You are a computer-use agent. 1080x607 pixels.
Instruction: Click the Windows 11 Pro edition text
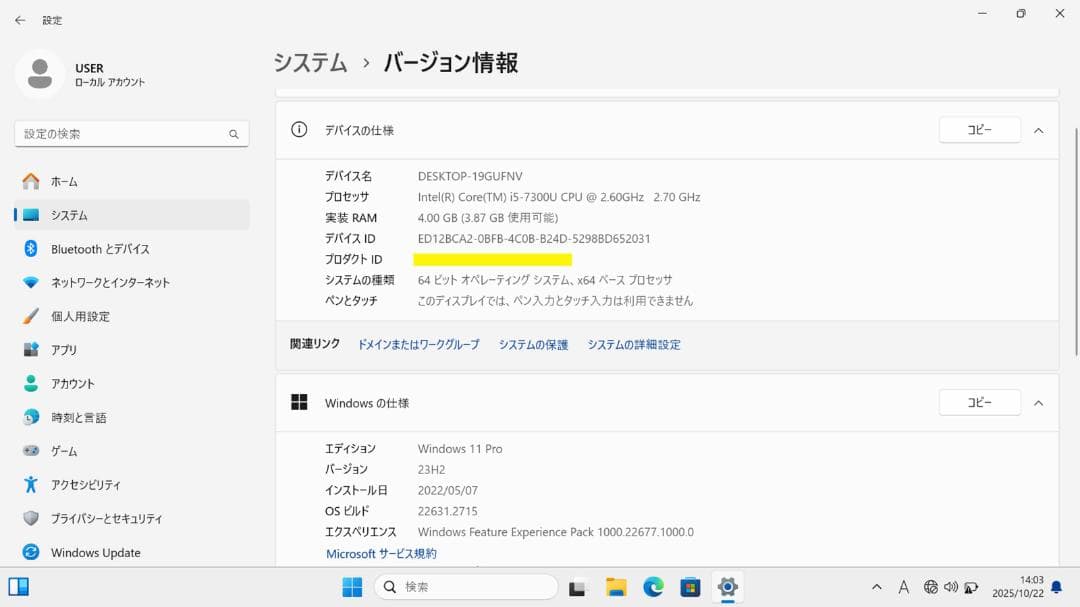point(459,449)
